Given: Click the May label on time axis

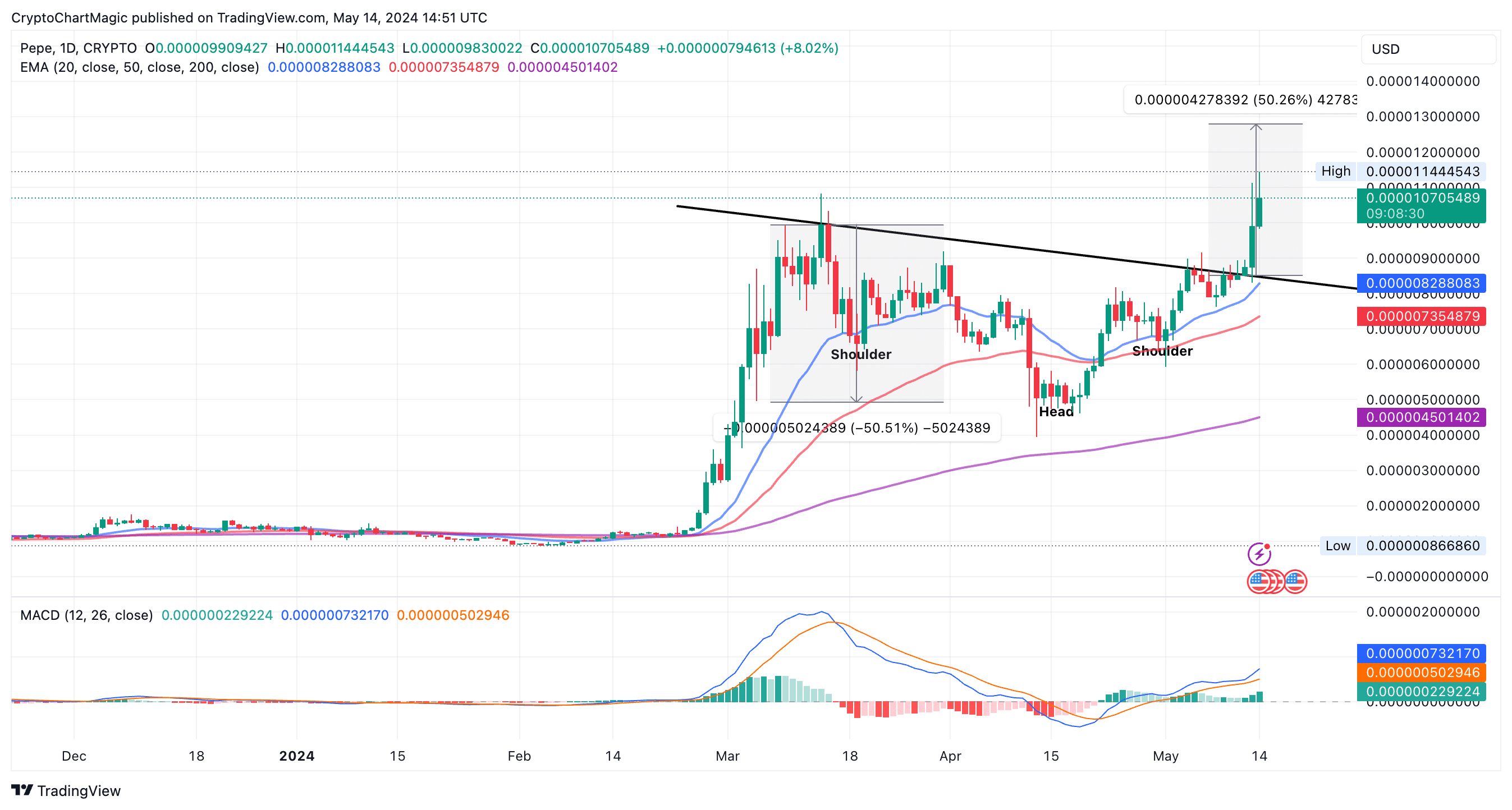Looking at the screenshot, I should tap(1165, 756).
